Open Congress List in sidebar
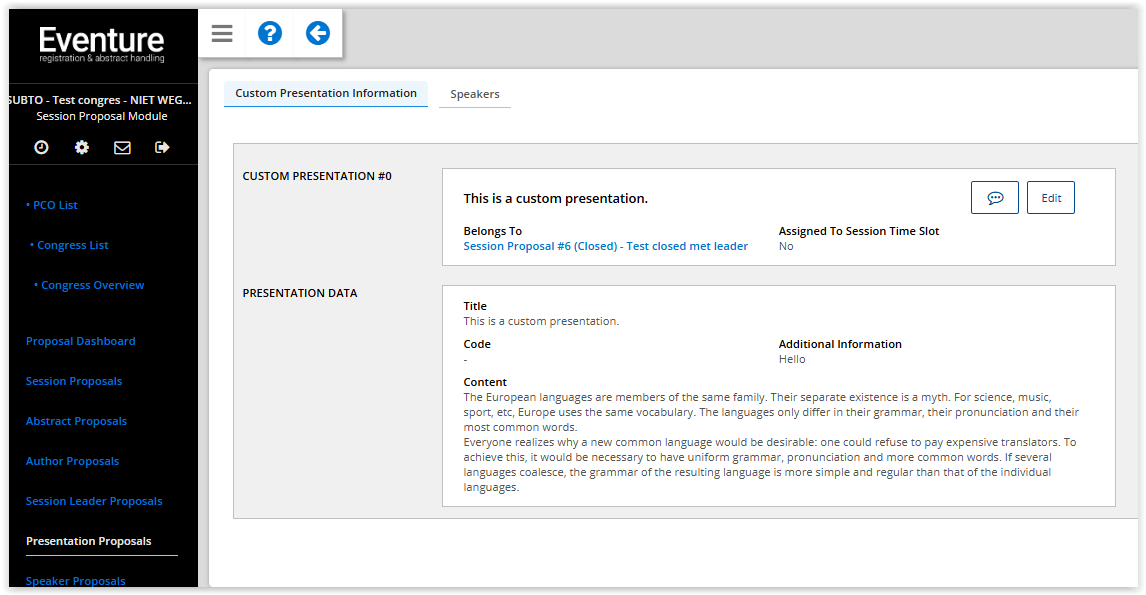This screenshot has width=1146, height=595. click(x=69, y=246)
